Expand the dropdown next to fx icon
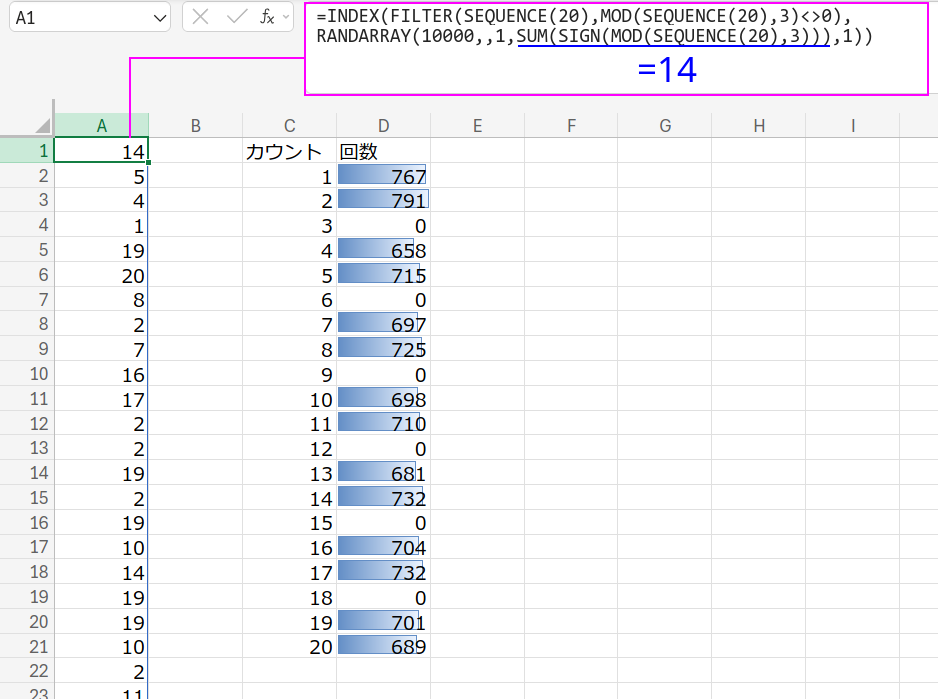Image resolution: width=938 pixels, height=699 pixels. point(287,17)
